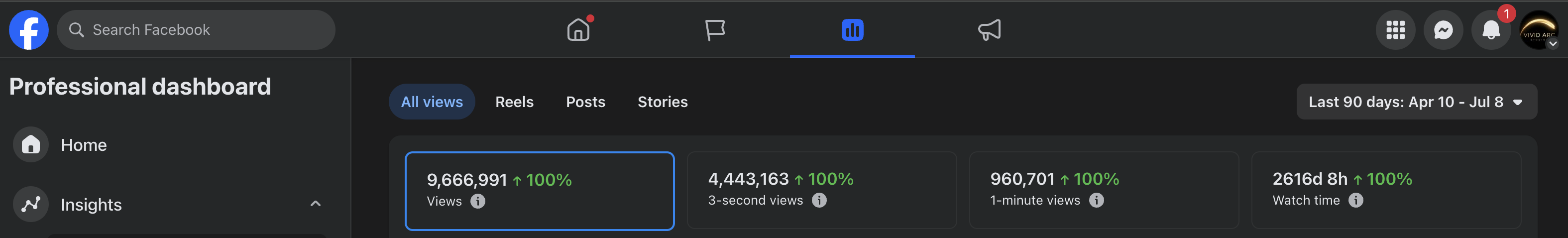The height and width of the screenshot is (238, 1568).
Task: Open the Ad Center megaphone icon
Action: (x=989, y=30)
